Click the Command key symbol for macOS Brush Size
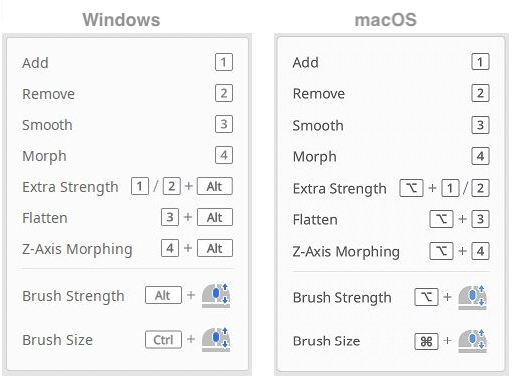Image resolution: width=513 pixels, height=378 pixels. pos(426,341)
